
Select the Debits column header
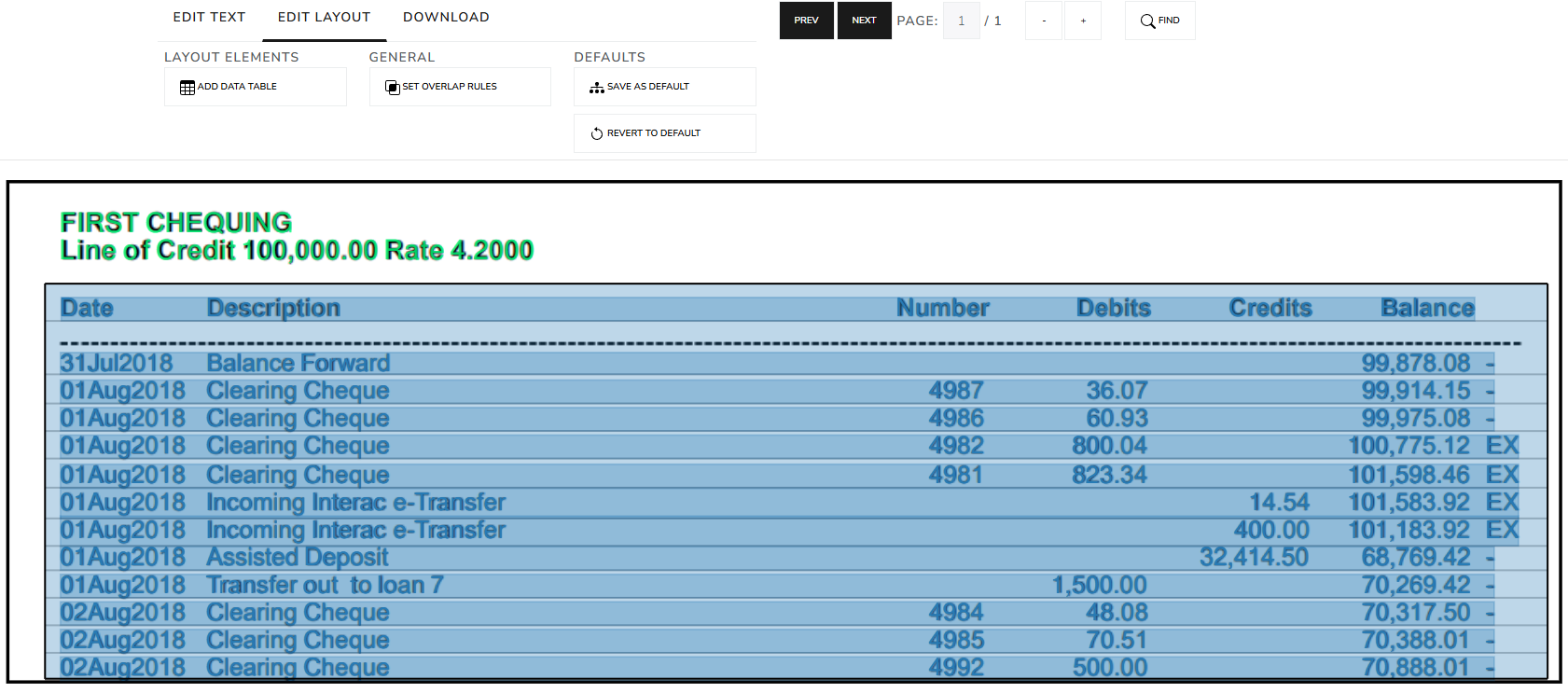click(1114, 309)
